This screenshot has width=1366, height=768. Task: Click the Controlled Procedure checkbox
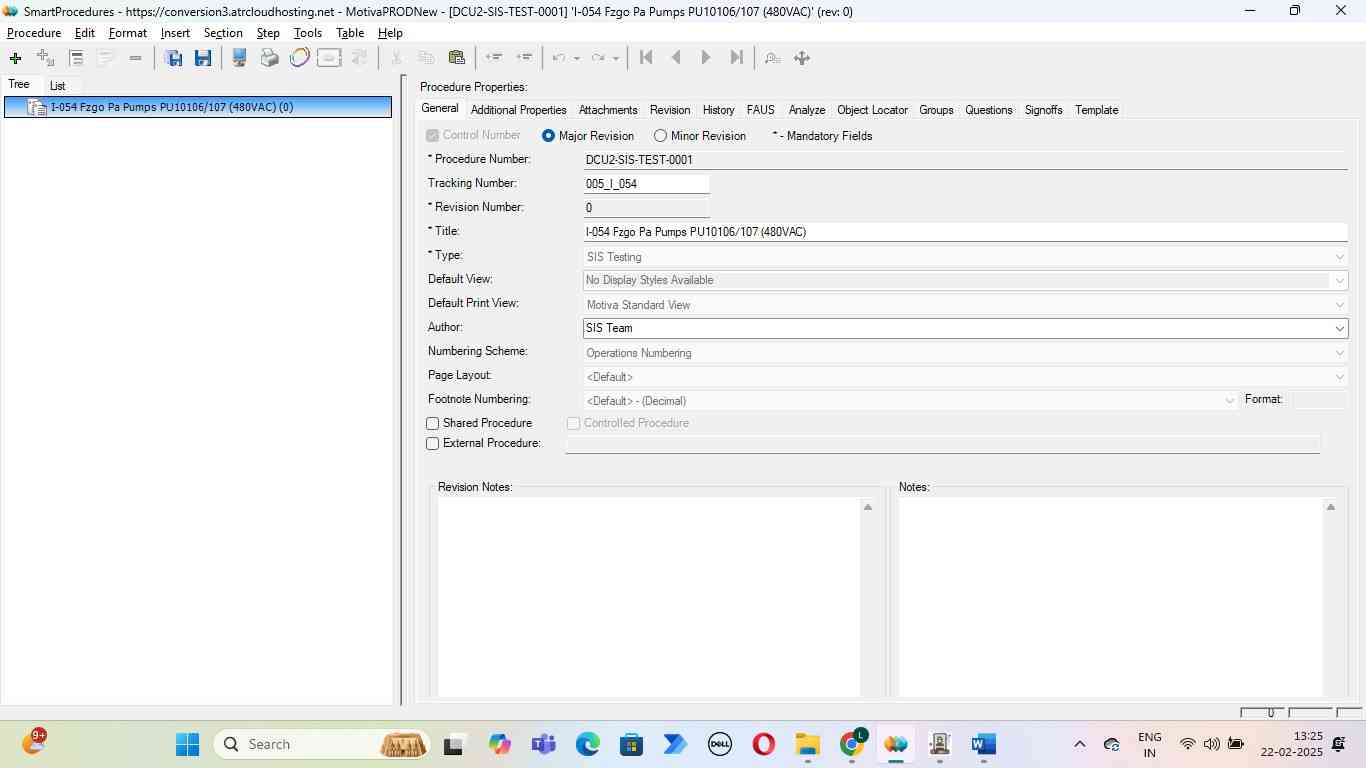574,424
